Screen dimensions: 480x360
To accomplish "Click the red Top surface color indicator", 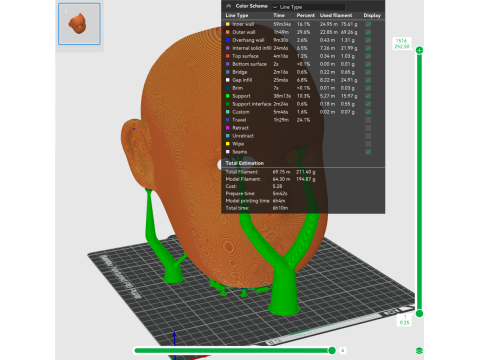I will coord(228,56).
